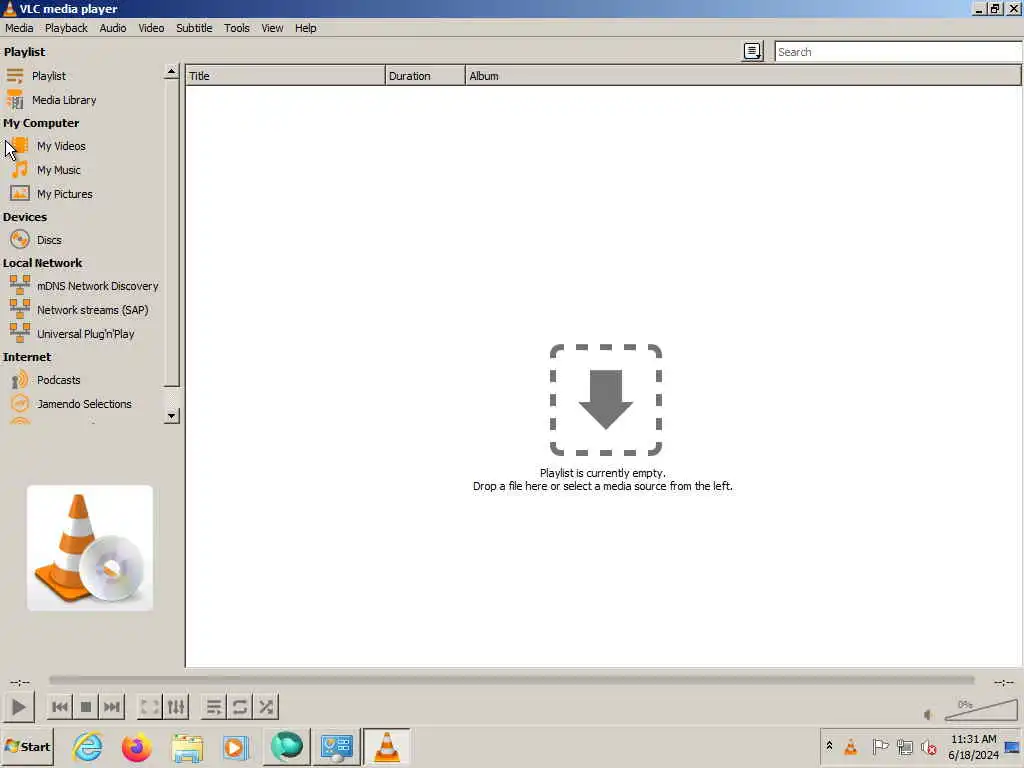Open Windows Explorer from taskbar
Screen dimensions: 1024x768
(x=187, y=747)
